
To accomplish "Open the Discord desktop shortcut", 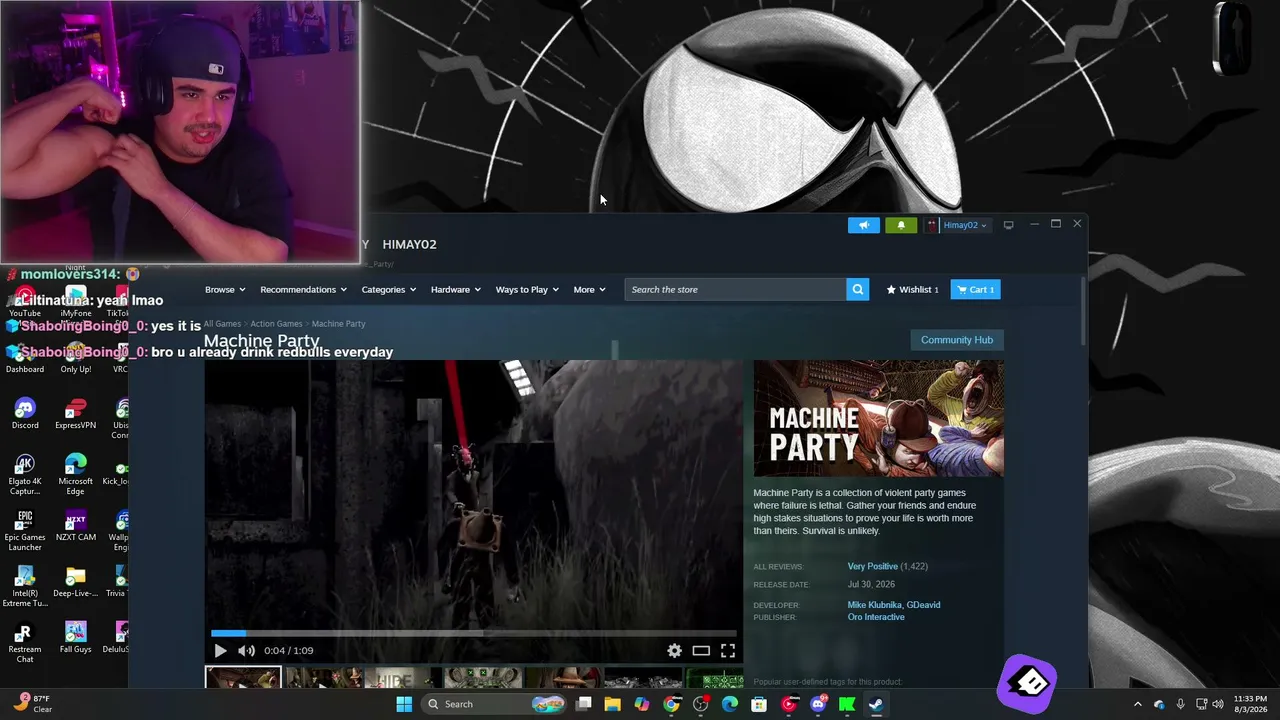I will [25, 414].
